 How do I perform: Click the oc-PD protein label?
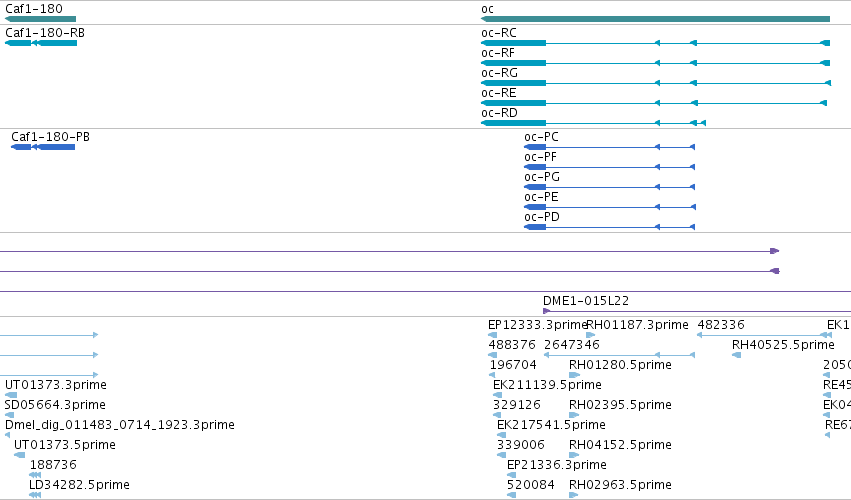(x=542, y=217)
